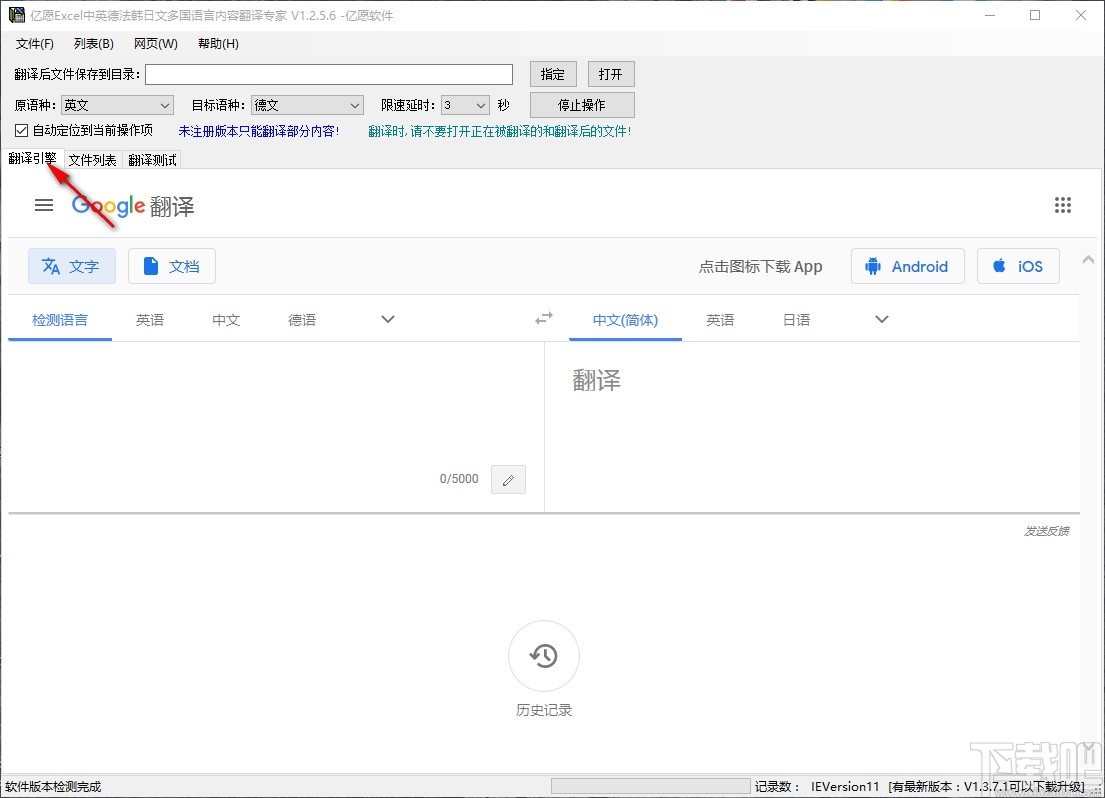
Task: Open the 帮助(H) menu
Action: [217, 43]
